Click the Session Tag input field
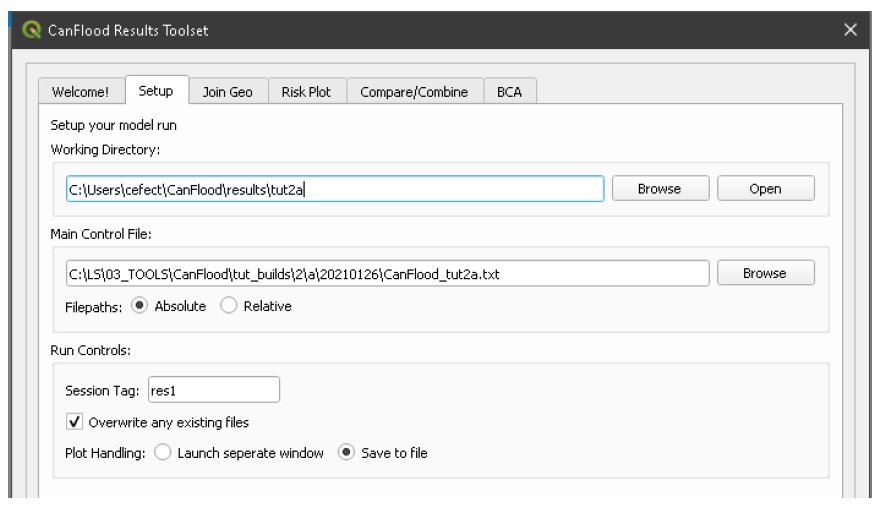This screenshot has height=508, width=880. click(214, 390)
